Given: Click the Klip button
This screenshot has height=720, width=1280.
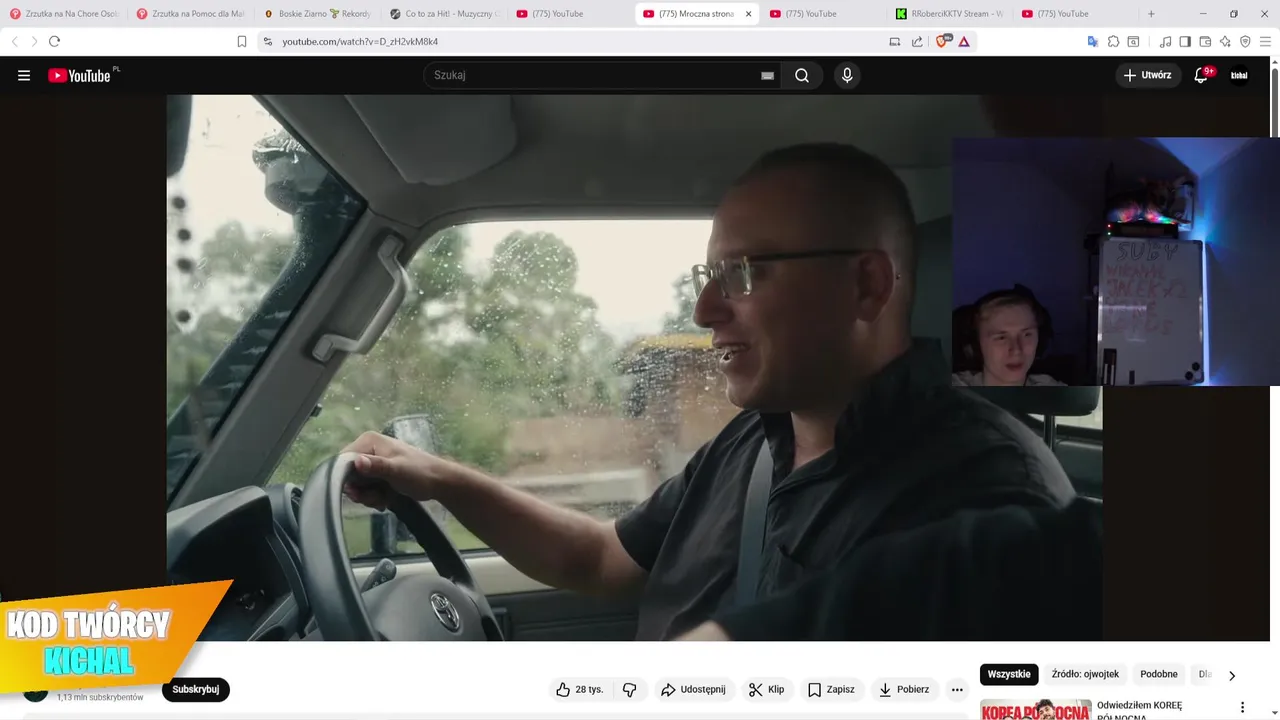Looking at the screenshot, I should (767, 689).
